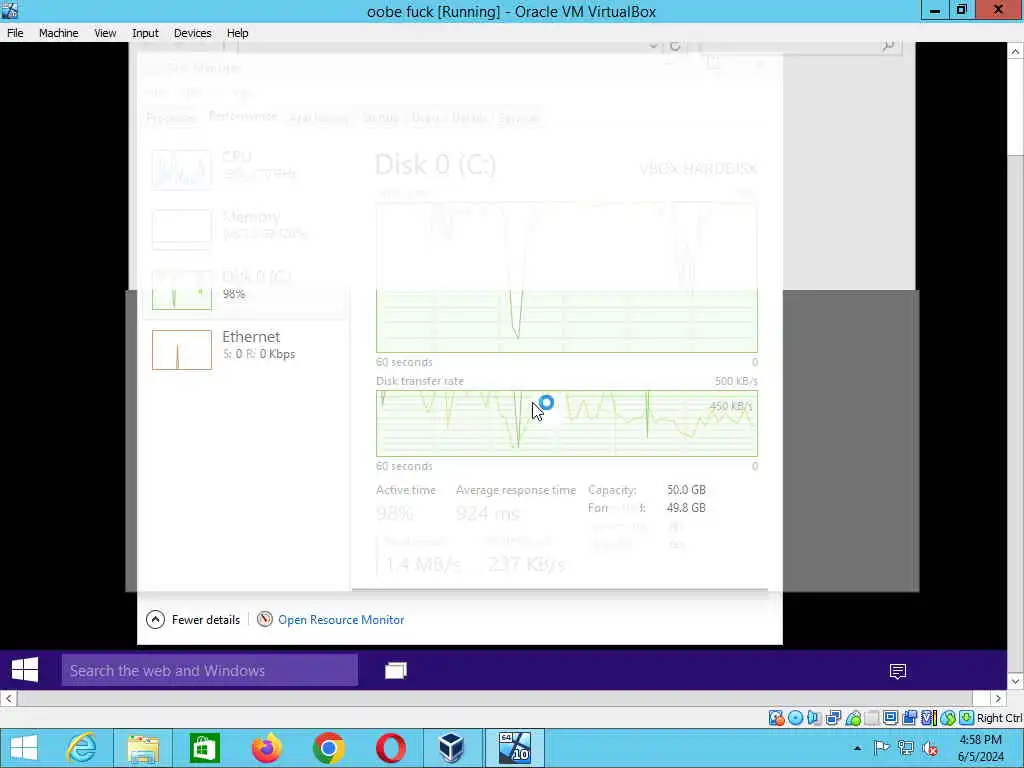Click the muted volume tray icon
This screenshot has height=768, width=1024.
pos(930,748)
